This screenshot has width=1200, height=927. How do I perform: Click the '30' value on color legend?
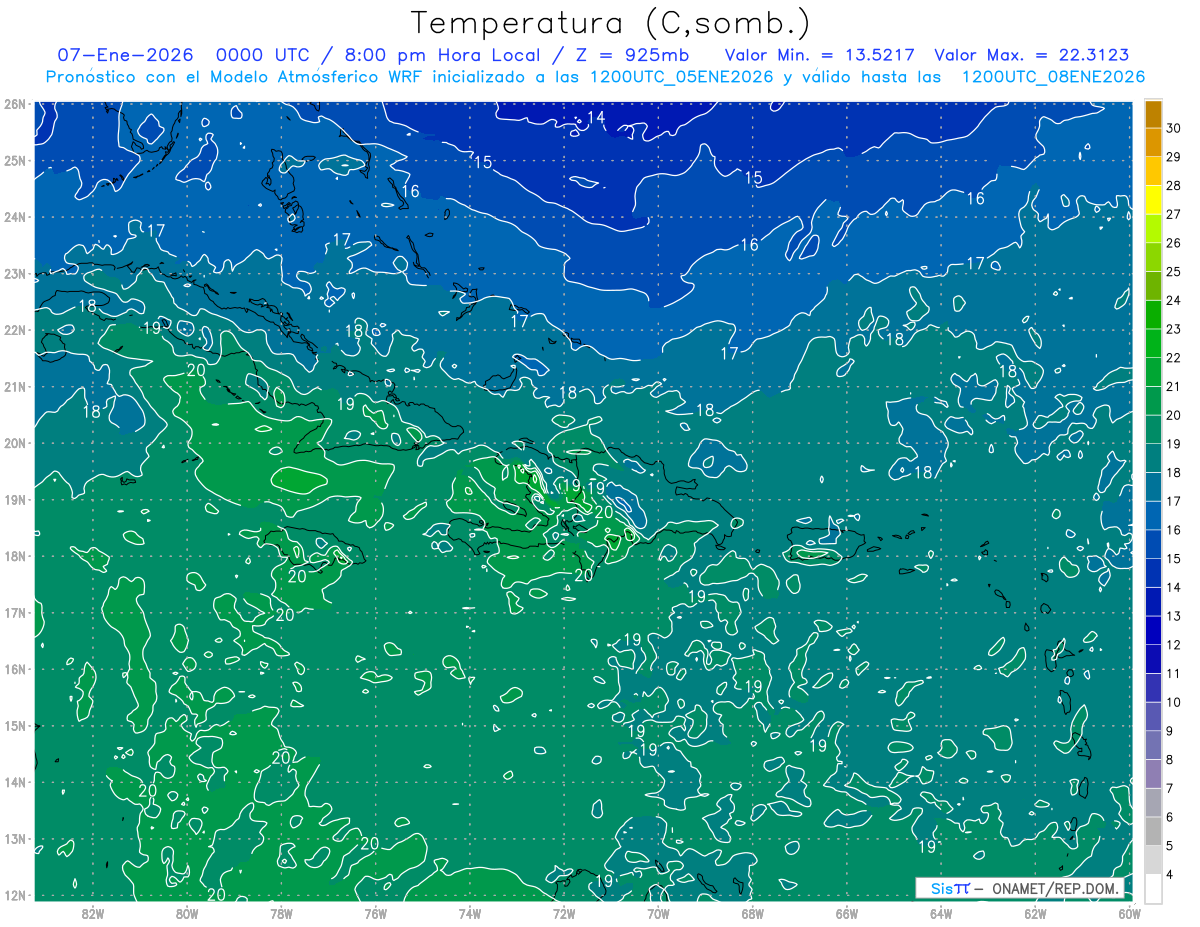tap(1174, 127)
